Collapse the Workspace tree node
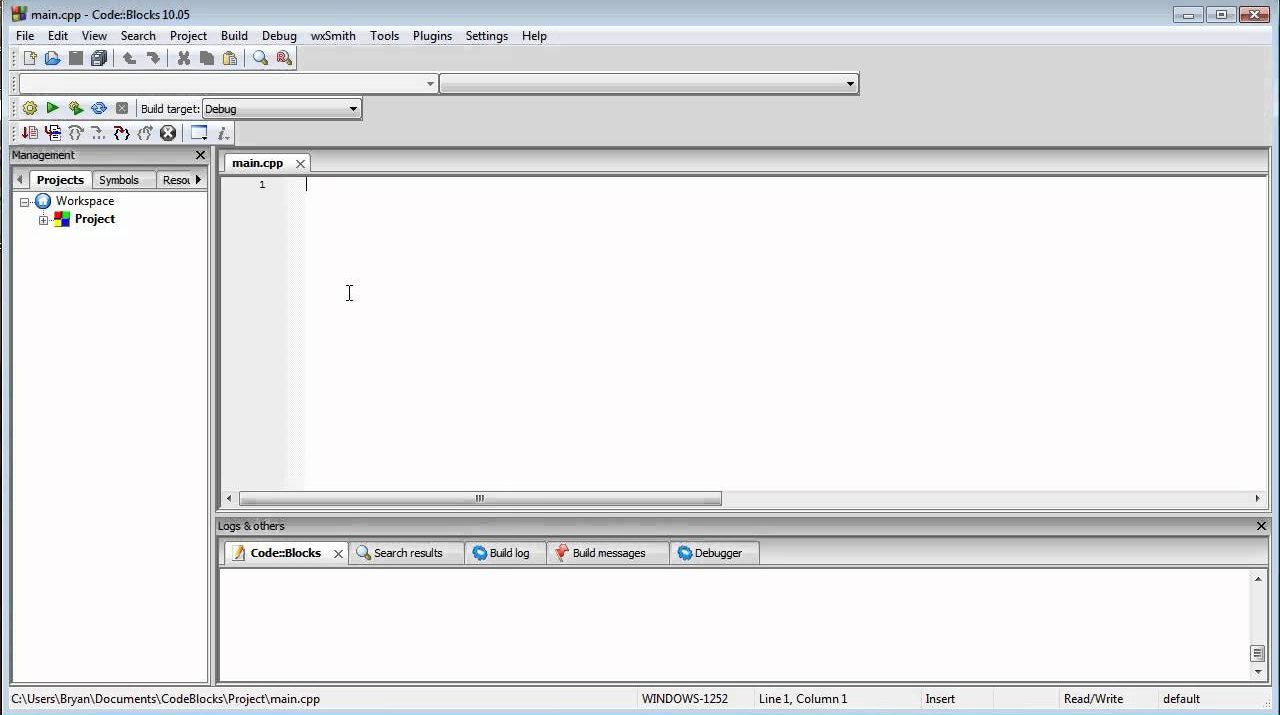The width and height of the screenshot is (1280, 715). [25, 202]
